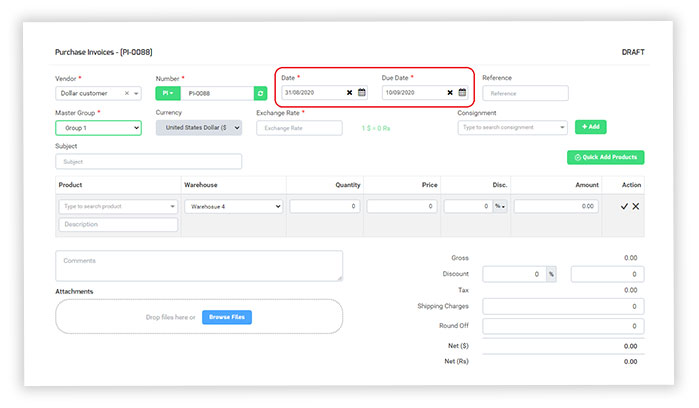Expand the Master Group dropdown
Image resolution: width=699 pixels, height=408 pixels.
point(98,128)
